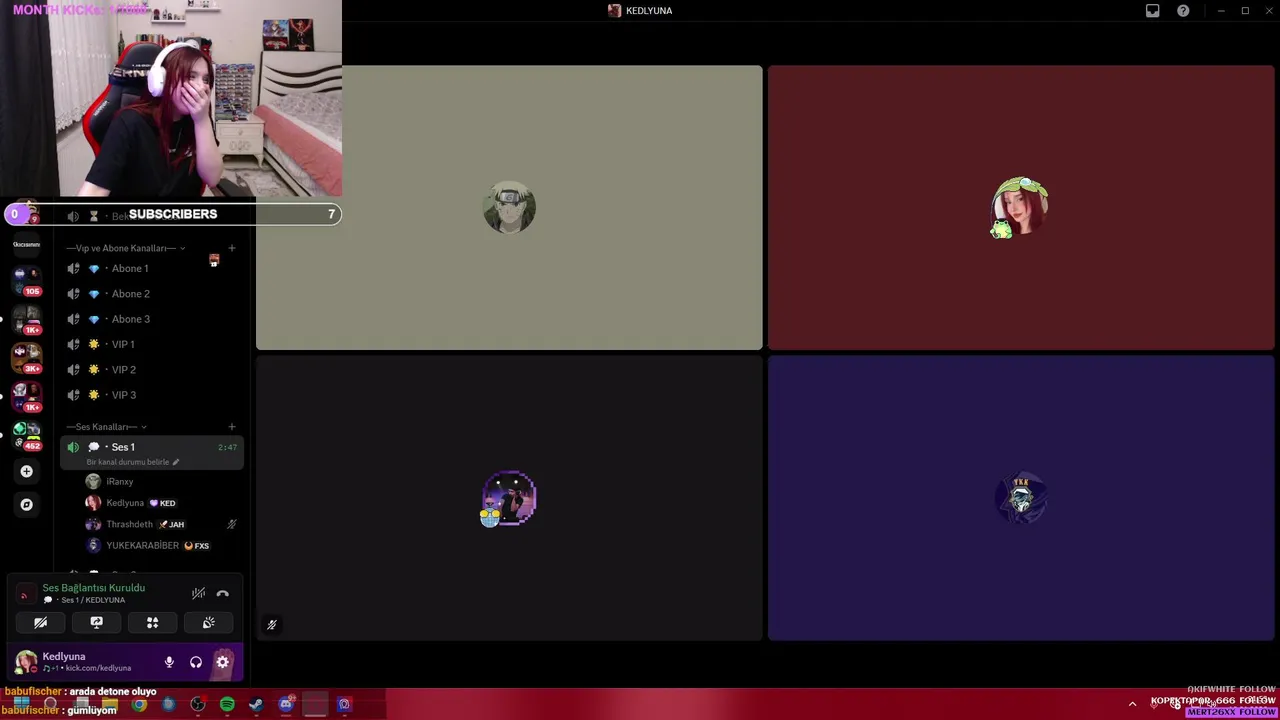Image resolution: width=1280 pixels, height=720 pixels.
Task: Join the Abone 2 voice channel
Action: tap(150, 294)
